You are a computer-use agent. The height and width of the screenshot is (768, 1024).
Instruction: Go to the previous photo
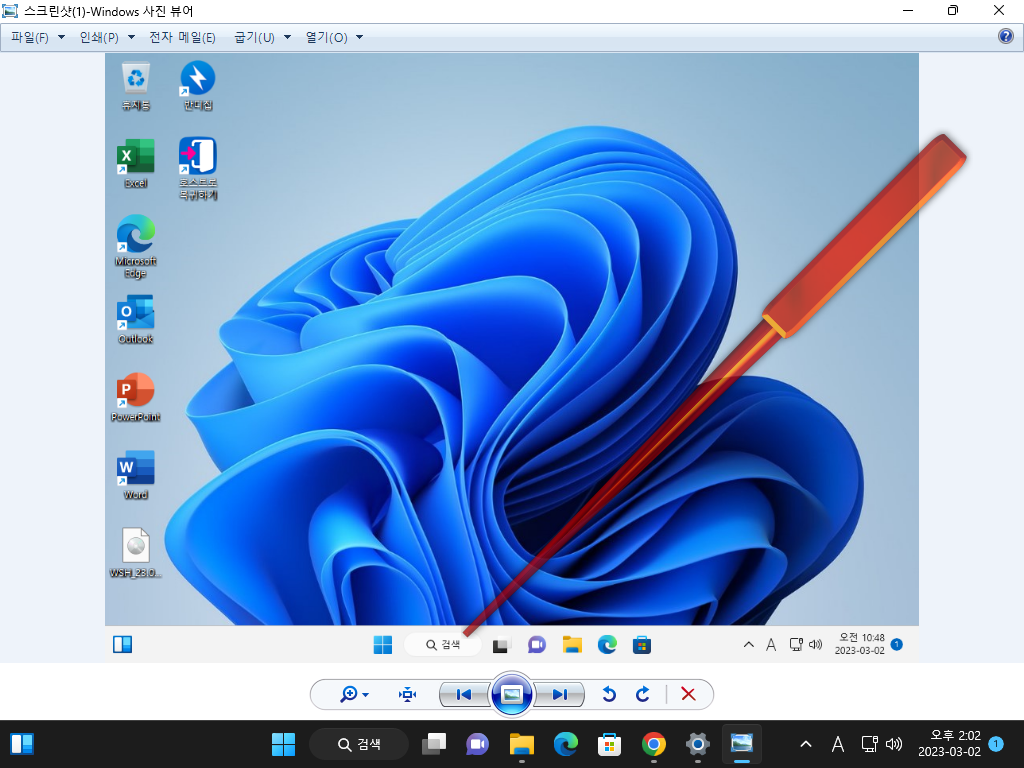pos(464,694)
